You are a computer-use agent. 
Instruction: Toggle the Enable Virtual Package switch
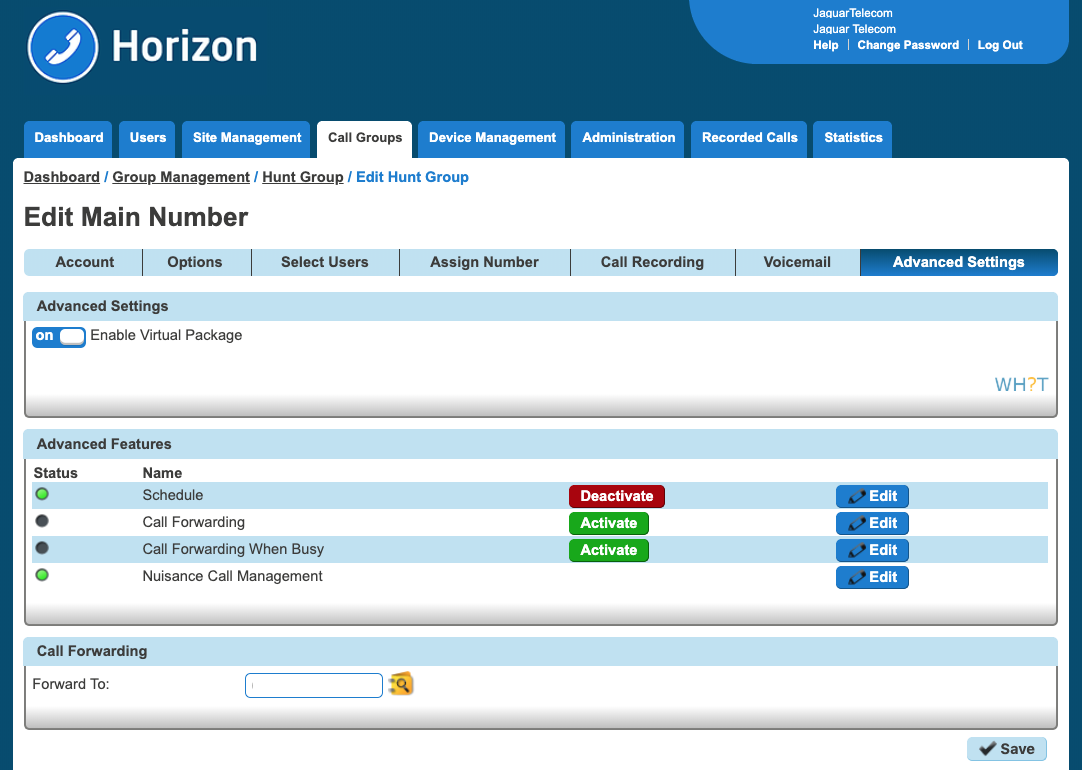coord(59,337)
